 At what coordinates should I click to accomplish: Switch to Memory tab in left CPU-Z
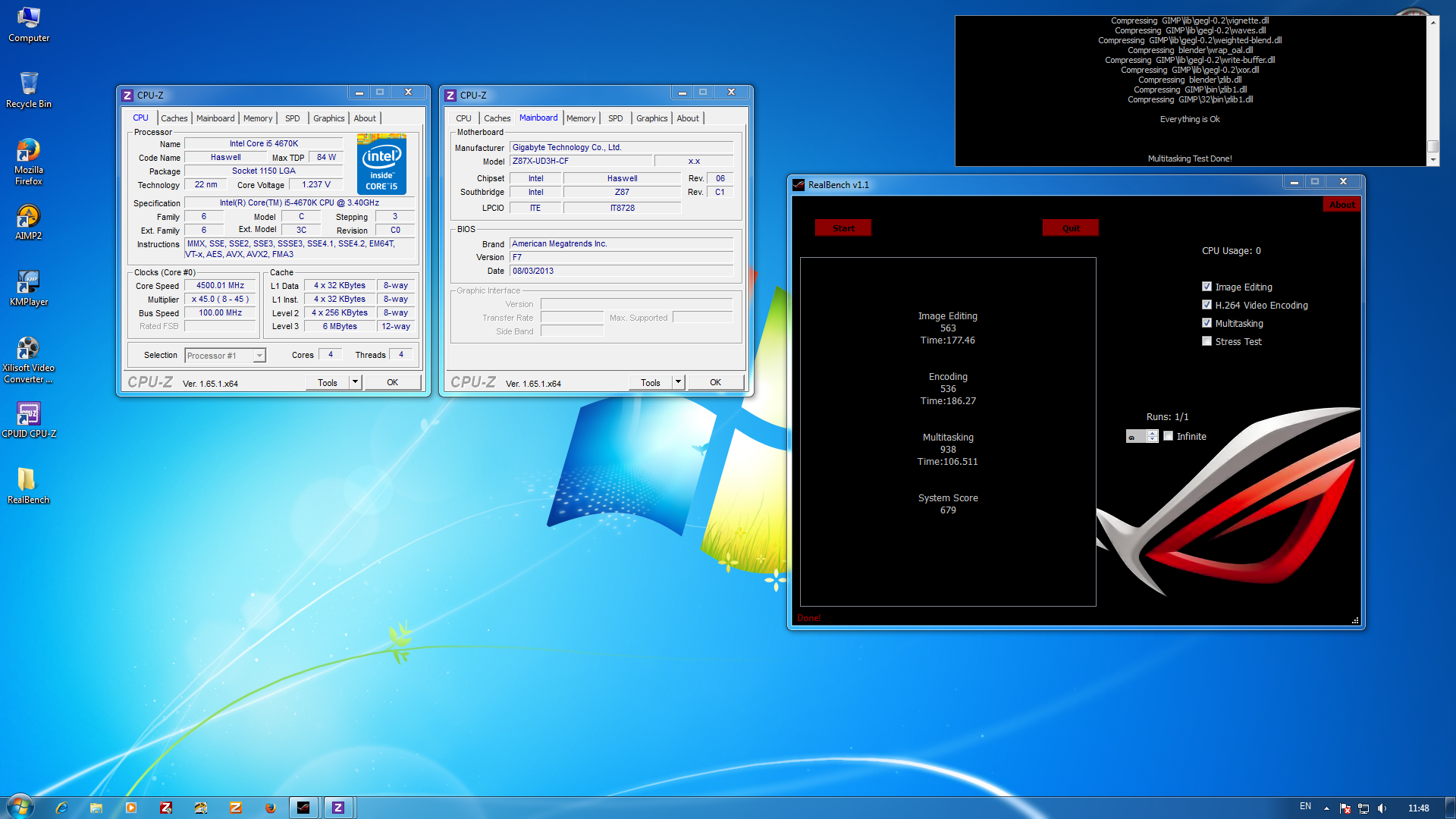(258, 118)
